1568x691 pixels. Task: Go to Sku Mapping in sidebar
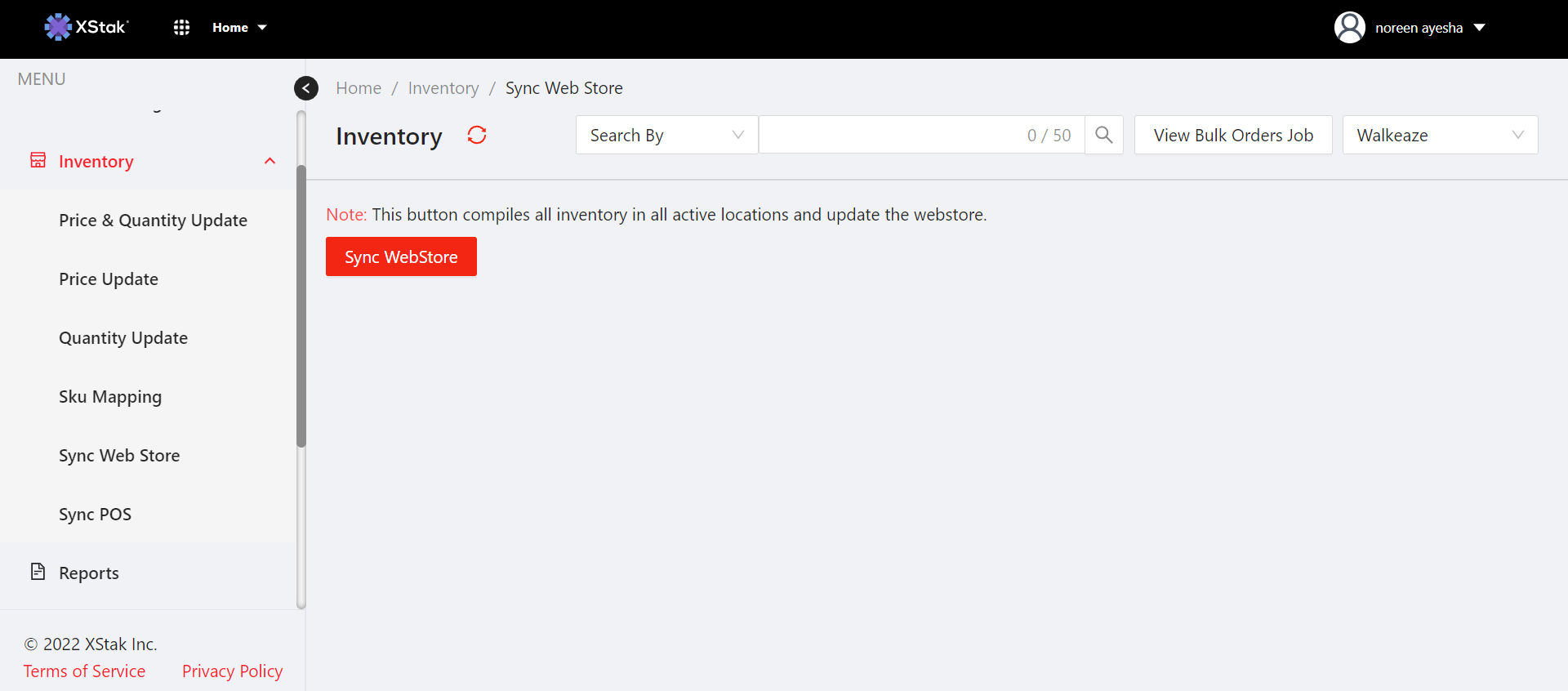[110, 397]
